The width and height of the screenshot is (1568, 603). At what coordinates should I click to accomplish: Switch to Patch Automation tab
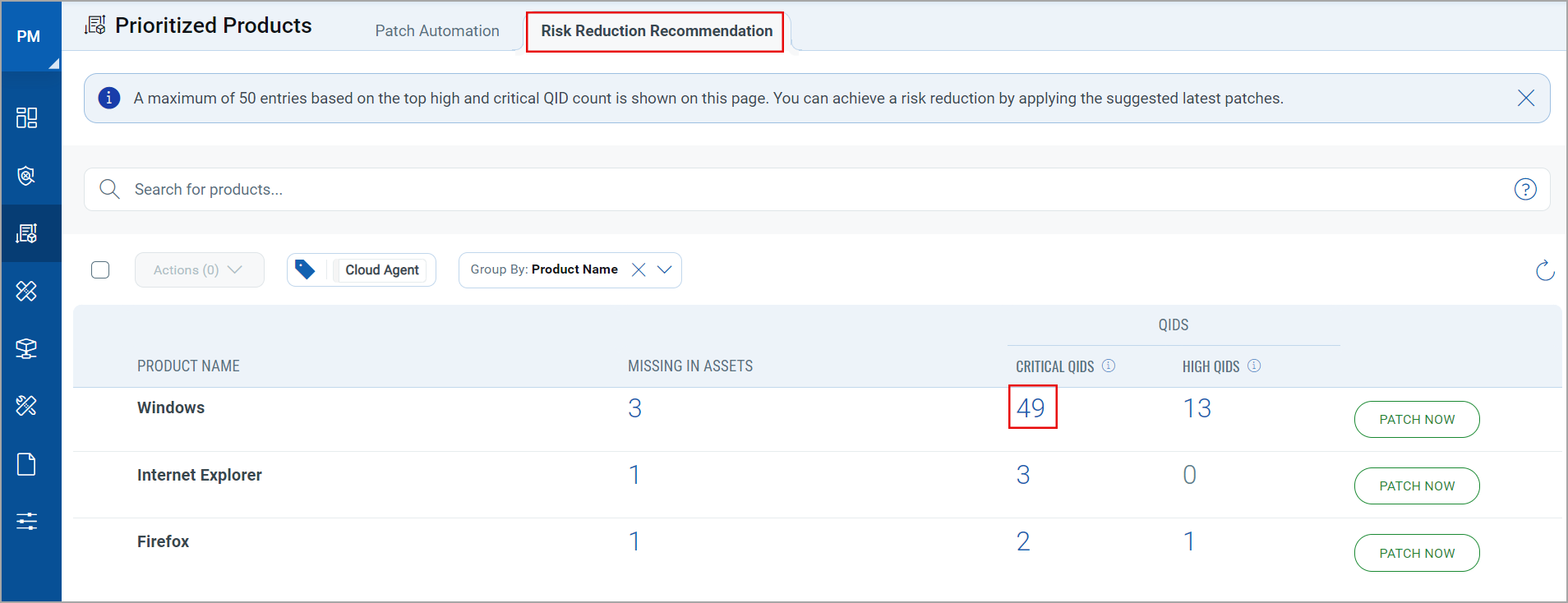click(x=436, y=31)
